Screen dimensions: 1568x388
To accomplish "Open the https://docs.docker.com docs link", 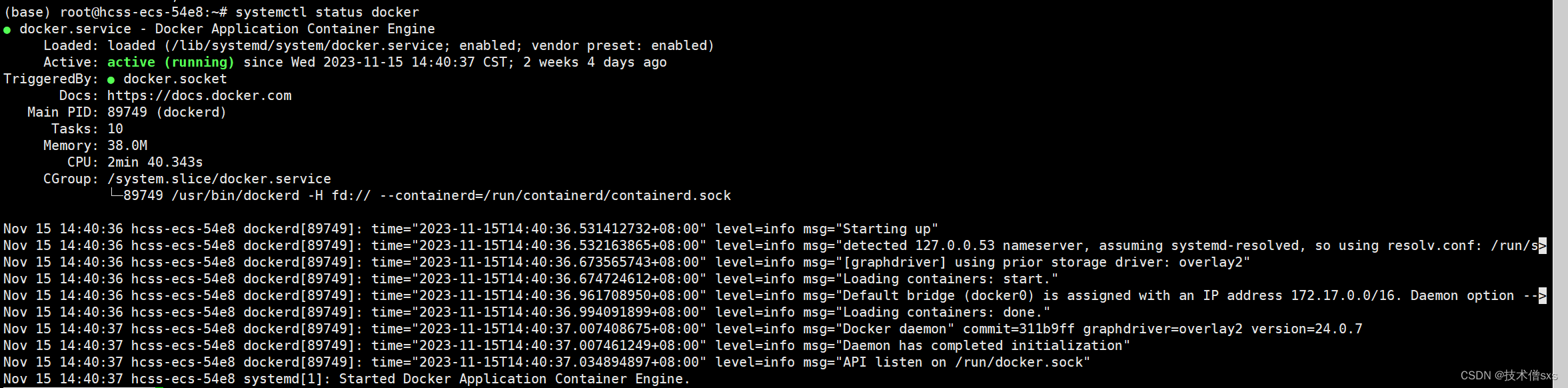I will (199, 95).
